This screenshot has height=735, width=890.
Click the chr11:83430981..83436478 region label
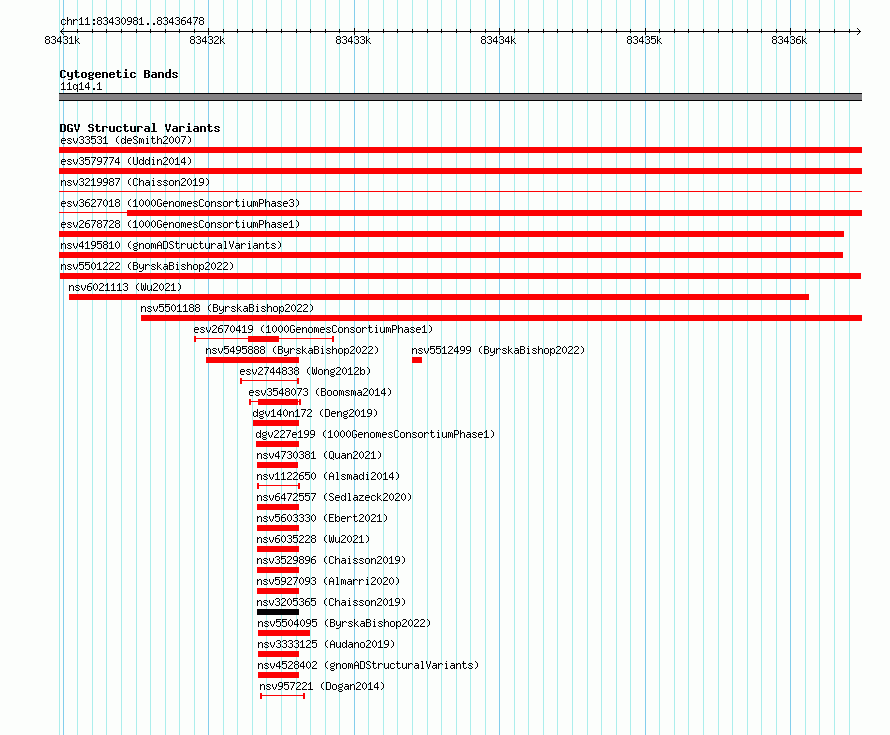132,21
